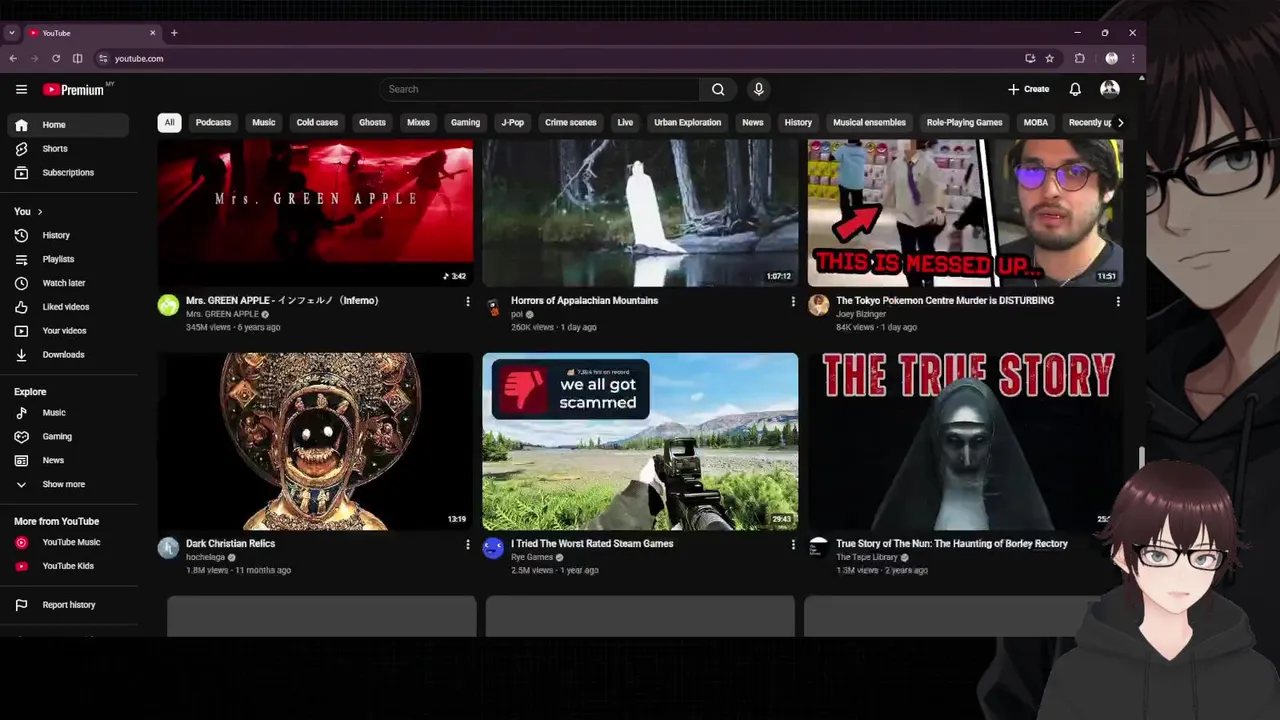
Task: Bookmark this page with star icon
Action: pos(1049,58)
